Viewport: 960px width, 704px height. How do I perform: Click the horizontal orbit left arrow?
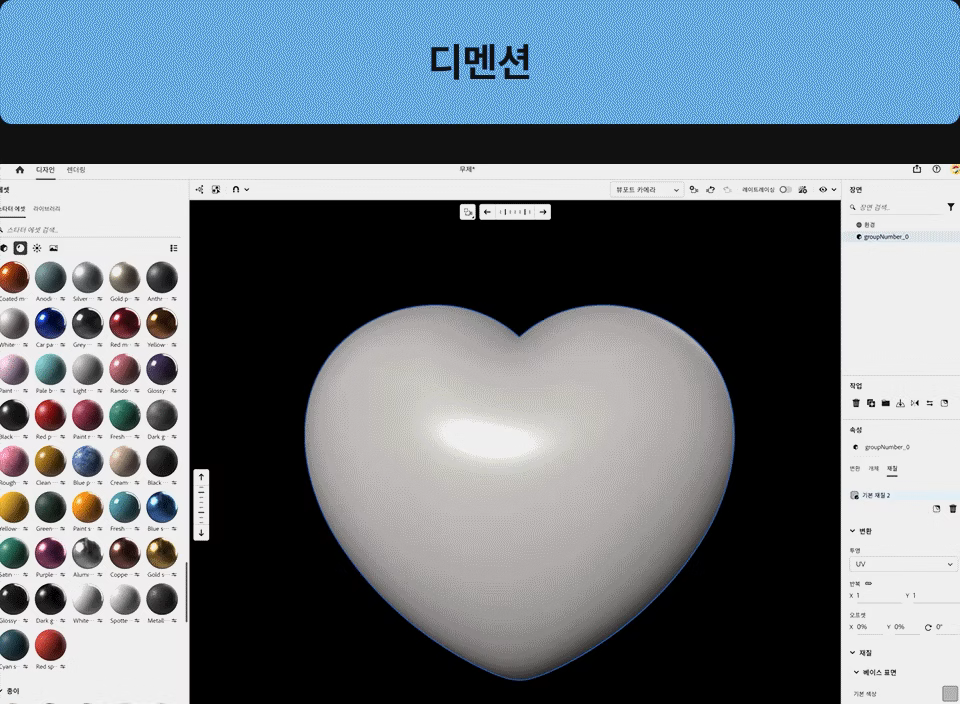click(487, 212)
